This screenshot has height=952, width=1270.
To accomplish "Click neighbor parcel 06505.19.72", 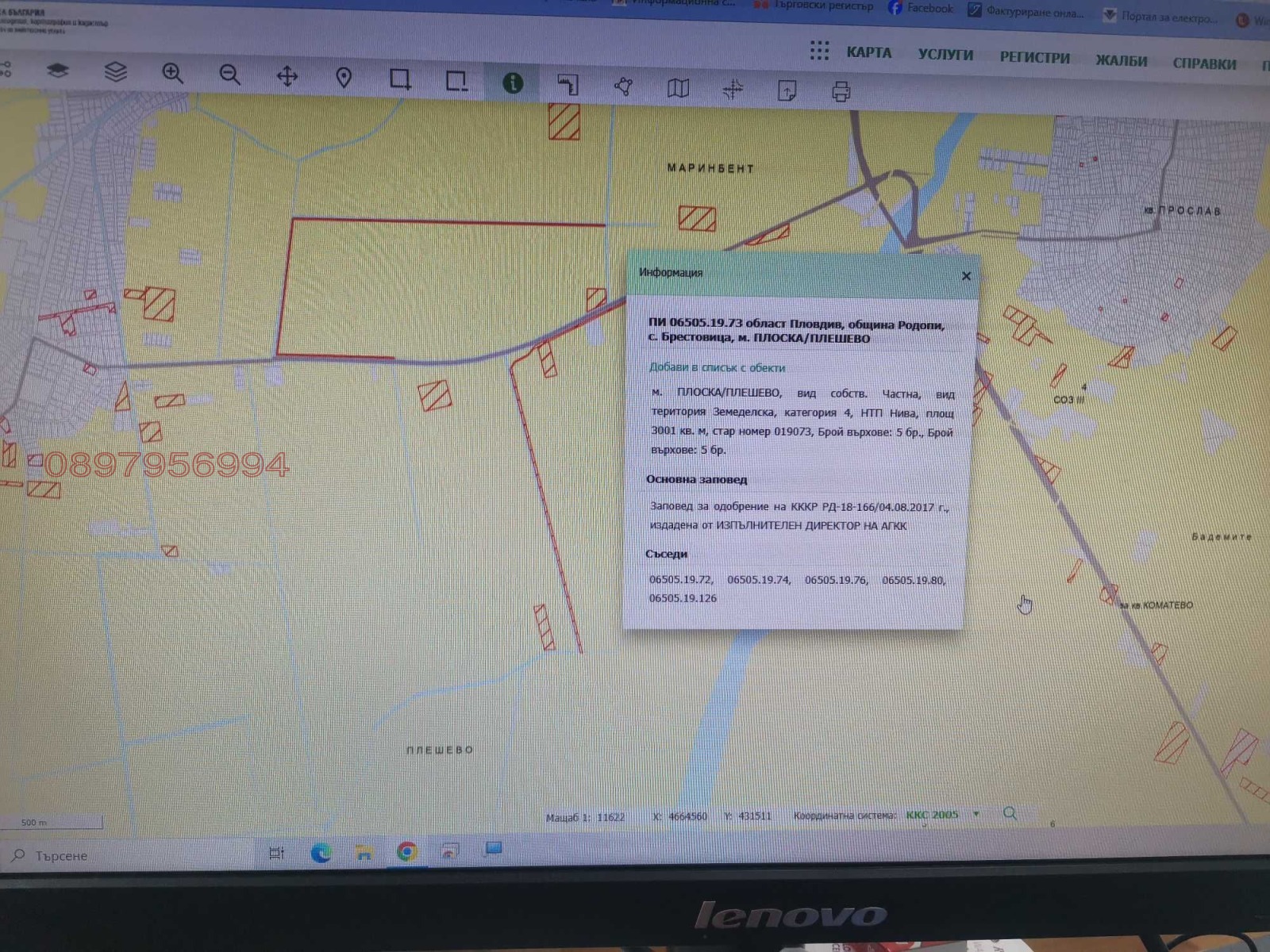I will 681,579.
